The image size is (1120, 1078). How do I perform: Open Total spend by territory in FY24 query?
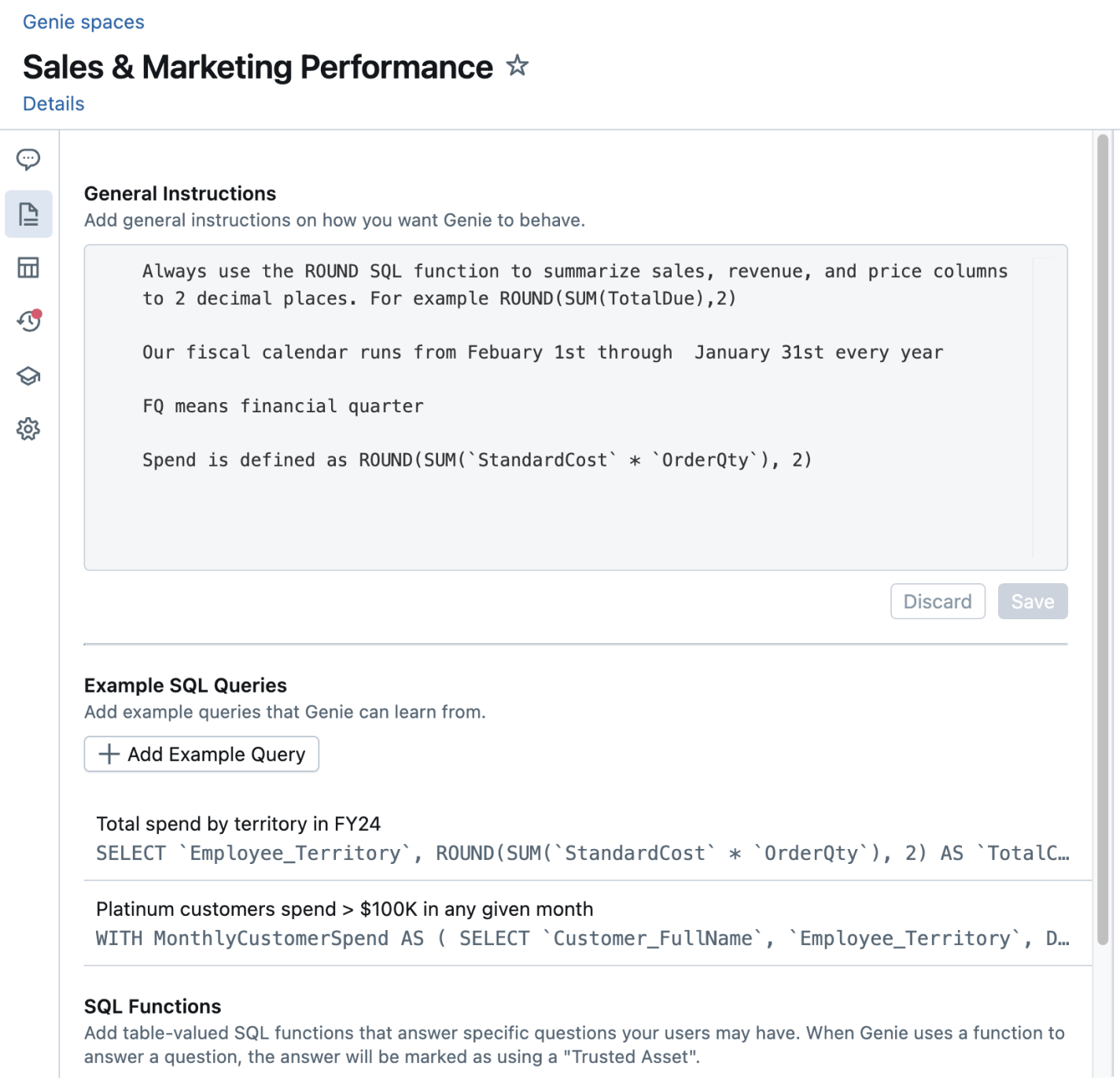coord(238,824)
